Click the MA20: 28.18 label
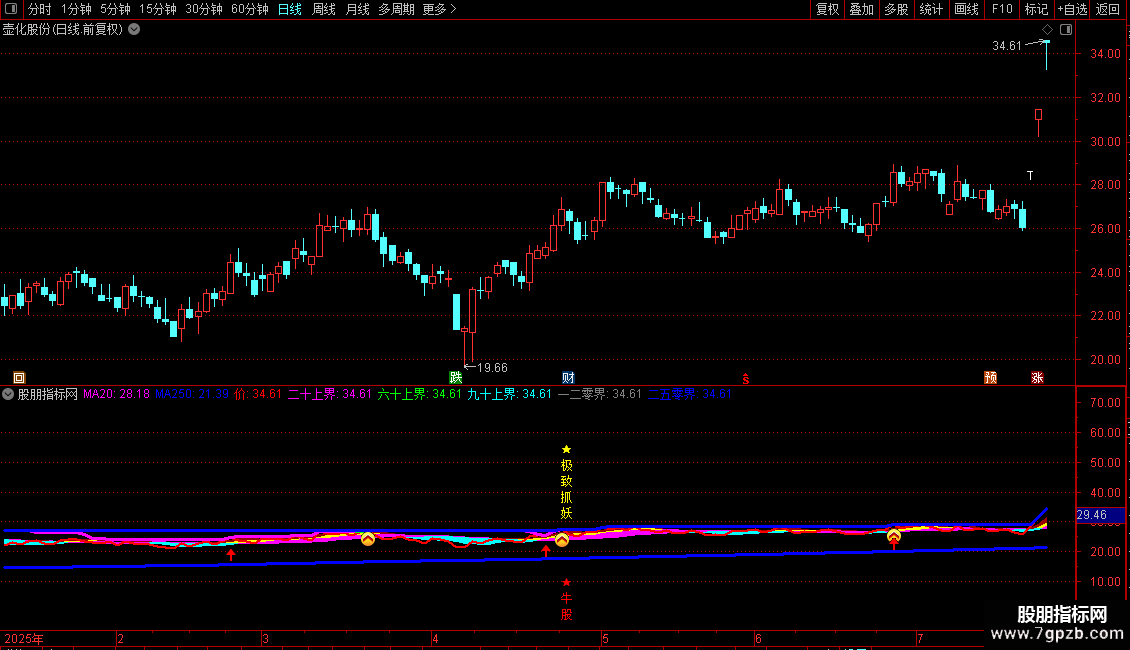1130x650 pixels. coord(116,394)
